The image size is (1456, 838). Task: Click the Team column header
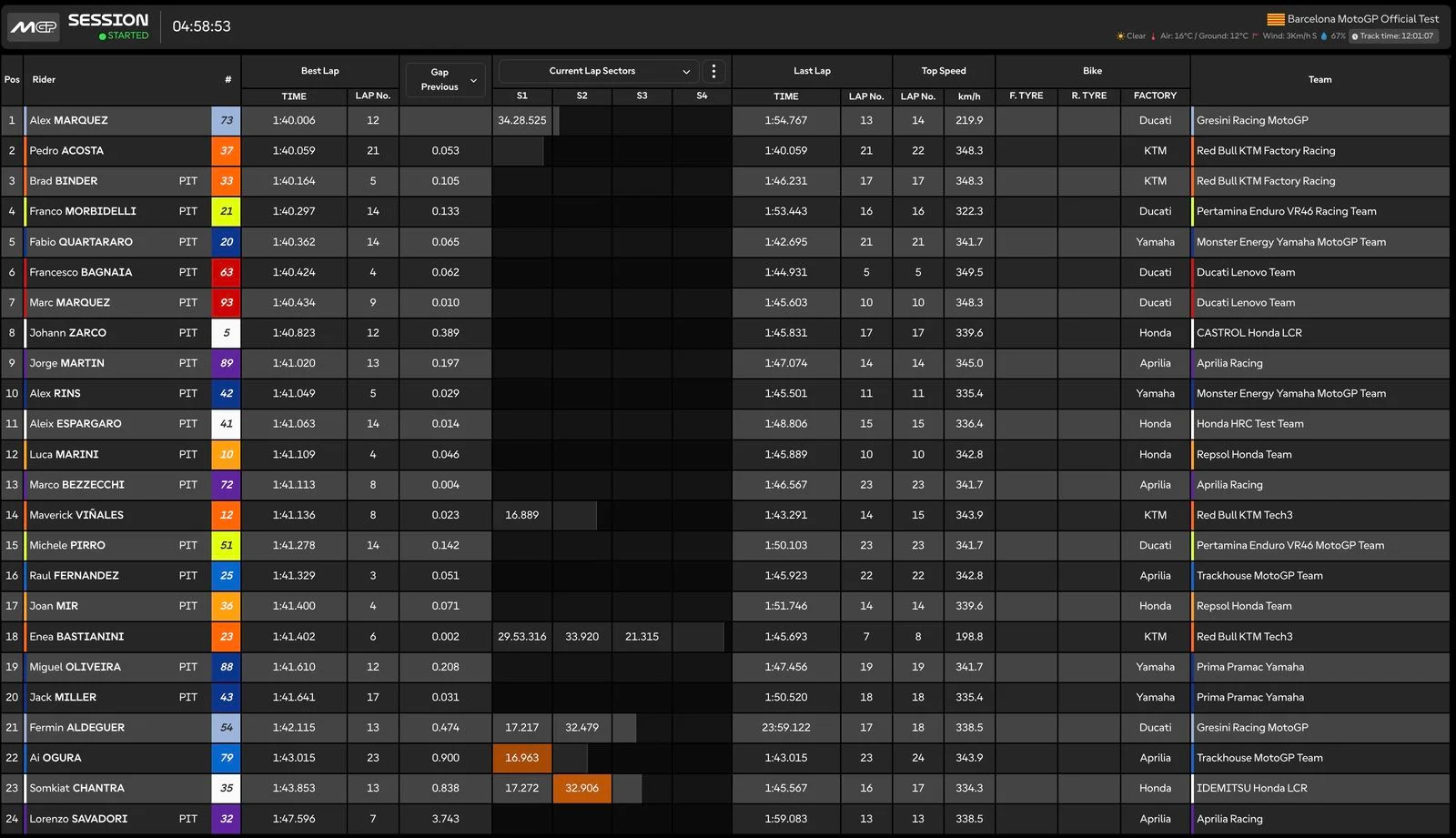[1319, 79]
